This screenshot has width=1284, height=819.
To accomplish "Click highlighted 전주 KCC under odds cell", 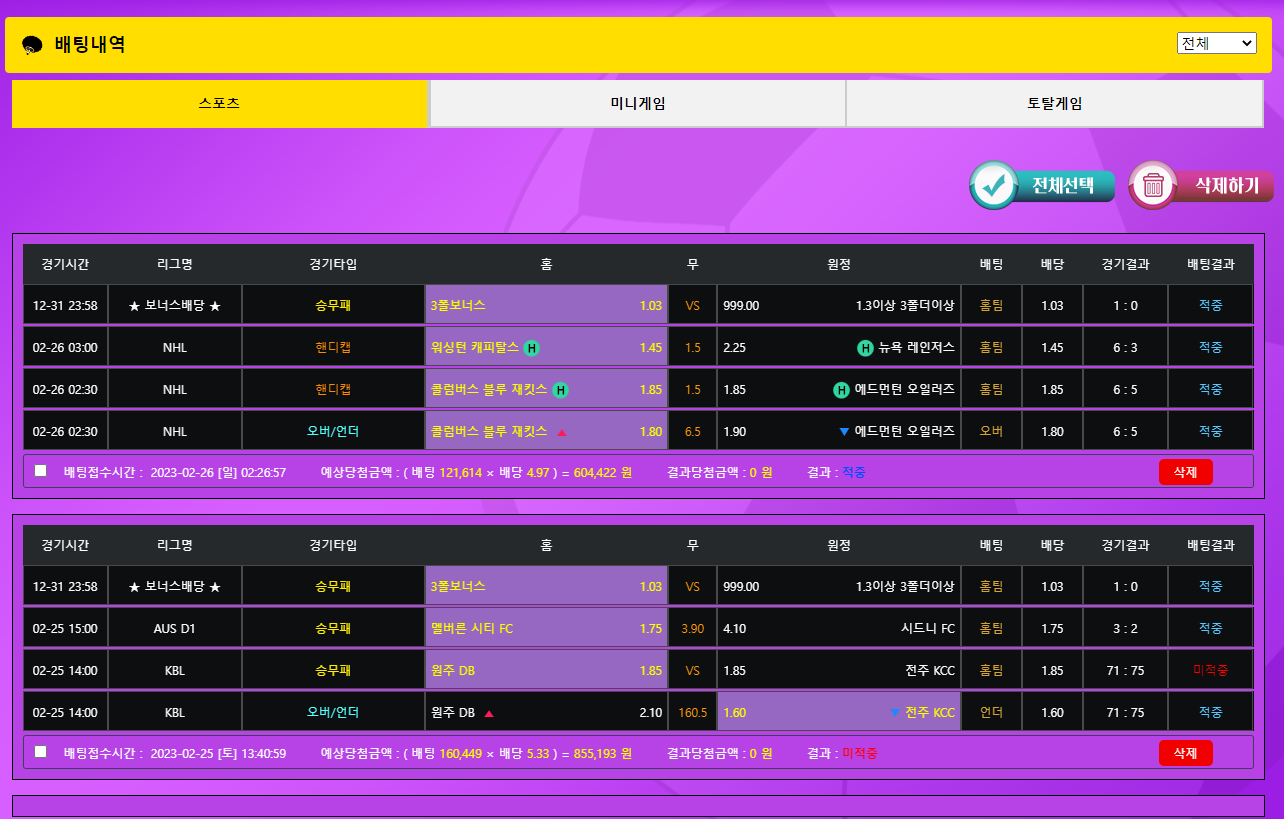I will click(838, 713).
